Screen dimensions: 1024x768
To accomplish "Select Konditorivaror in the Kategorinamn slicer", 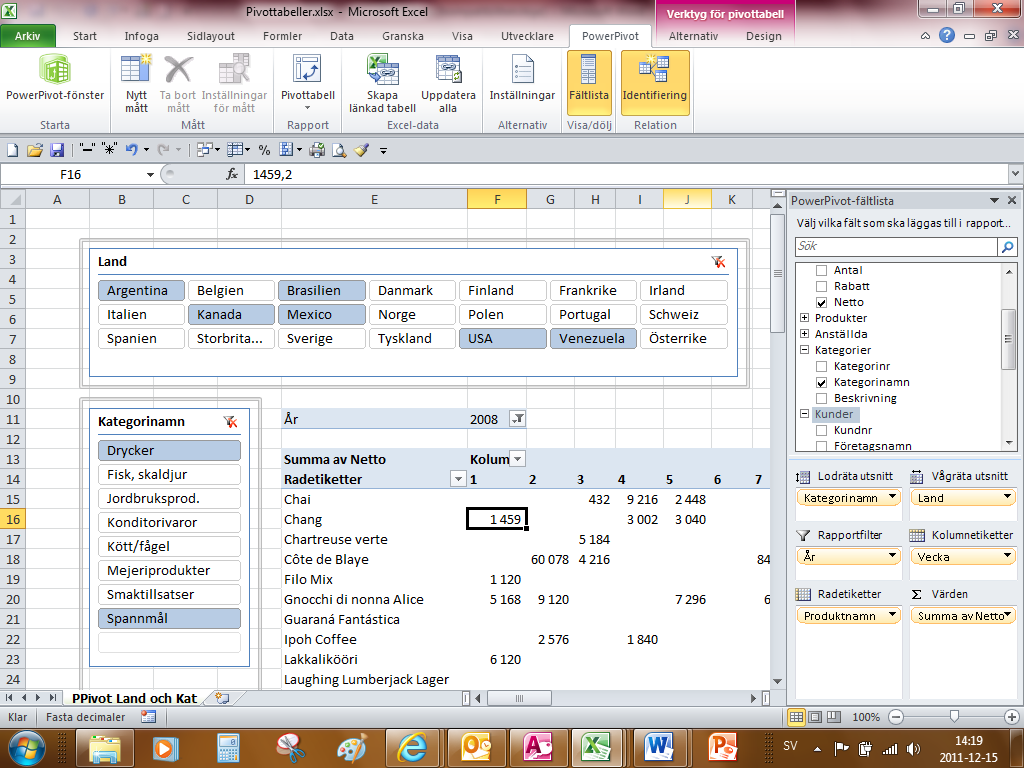I will click(x=170, y=522).
